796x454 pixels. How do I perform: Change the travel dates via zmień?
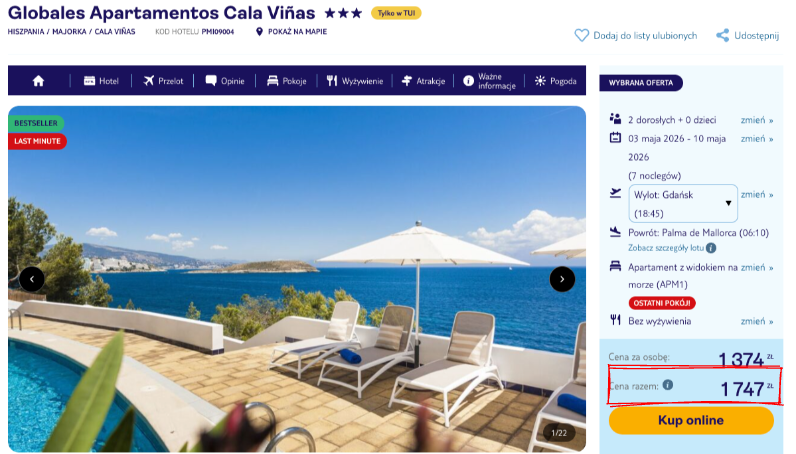756,139
